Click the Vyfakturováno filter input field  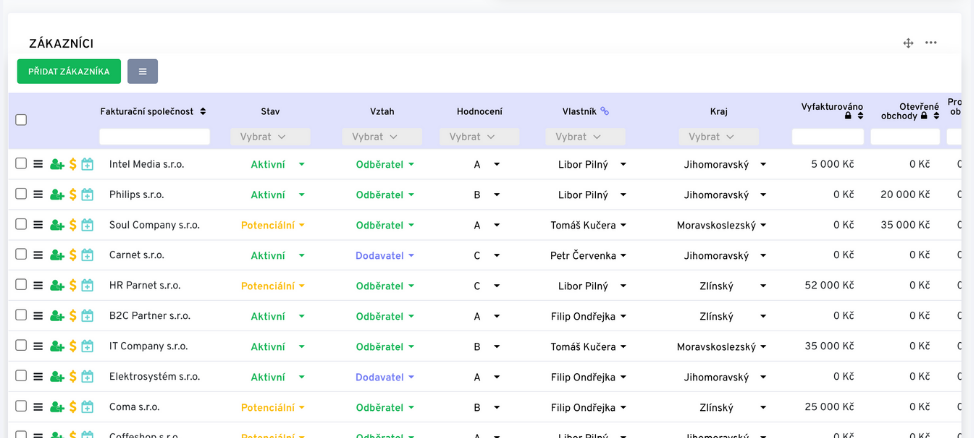pyautogui.click(x=827, y=137)
